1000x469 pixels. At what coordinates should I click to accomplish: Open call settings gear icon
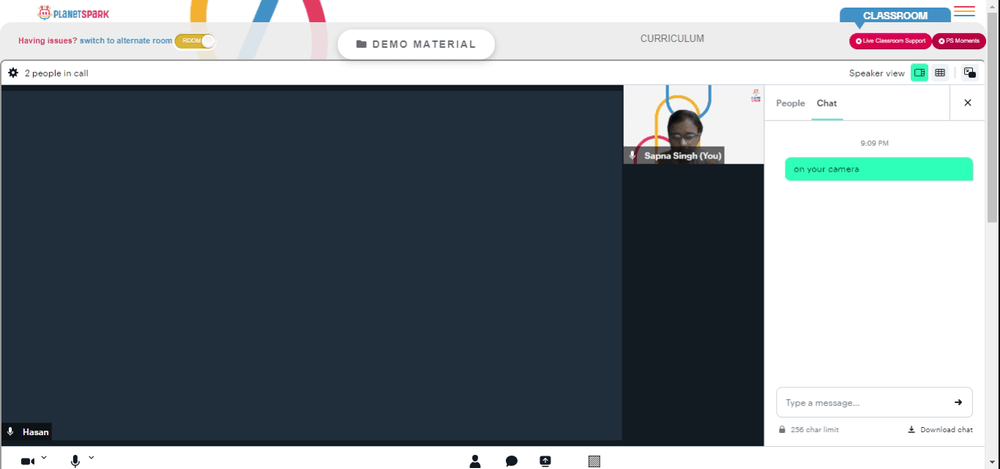coord(13,73)
